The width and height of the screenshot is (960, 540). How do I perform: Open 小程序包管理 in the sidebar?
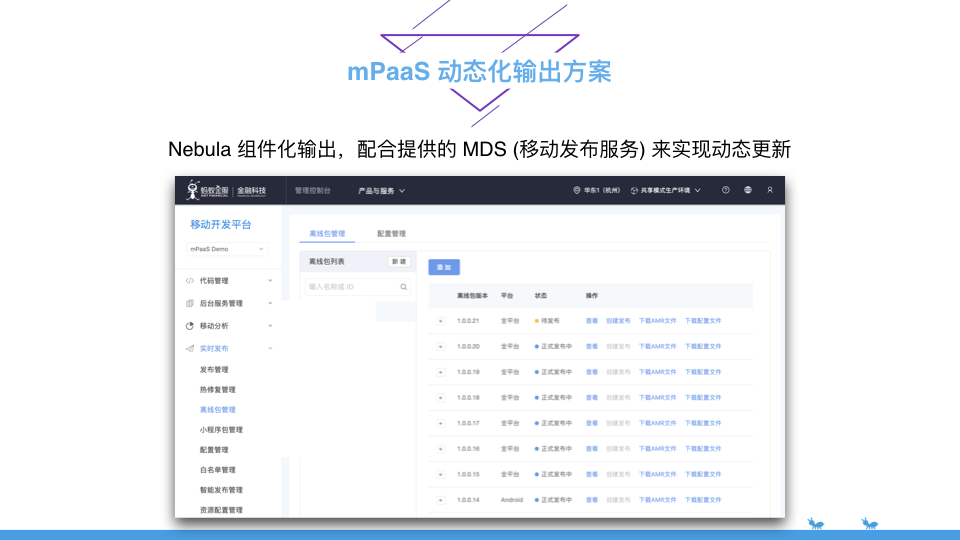[221, 430]
